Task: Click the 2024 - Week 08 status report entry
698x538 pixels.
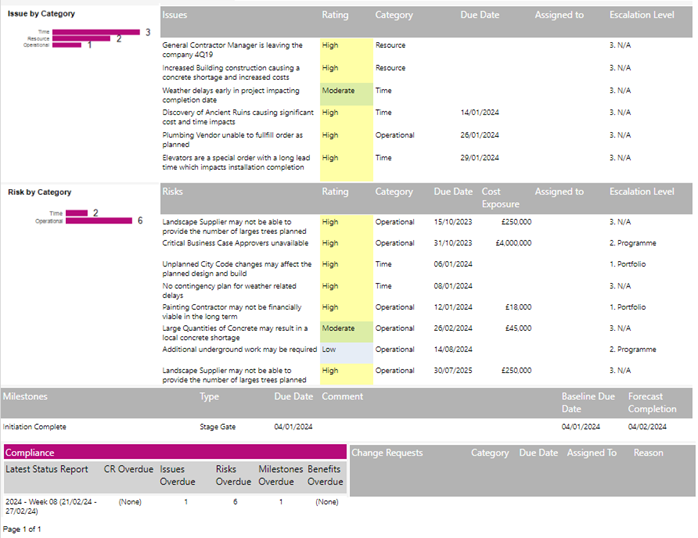Action: pos(50,505)
